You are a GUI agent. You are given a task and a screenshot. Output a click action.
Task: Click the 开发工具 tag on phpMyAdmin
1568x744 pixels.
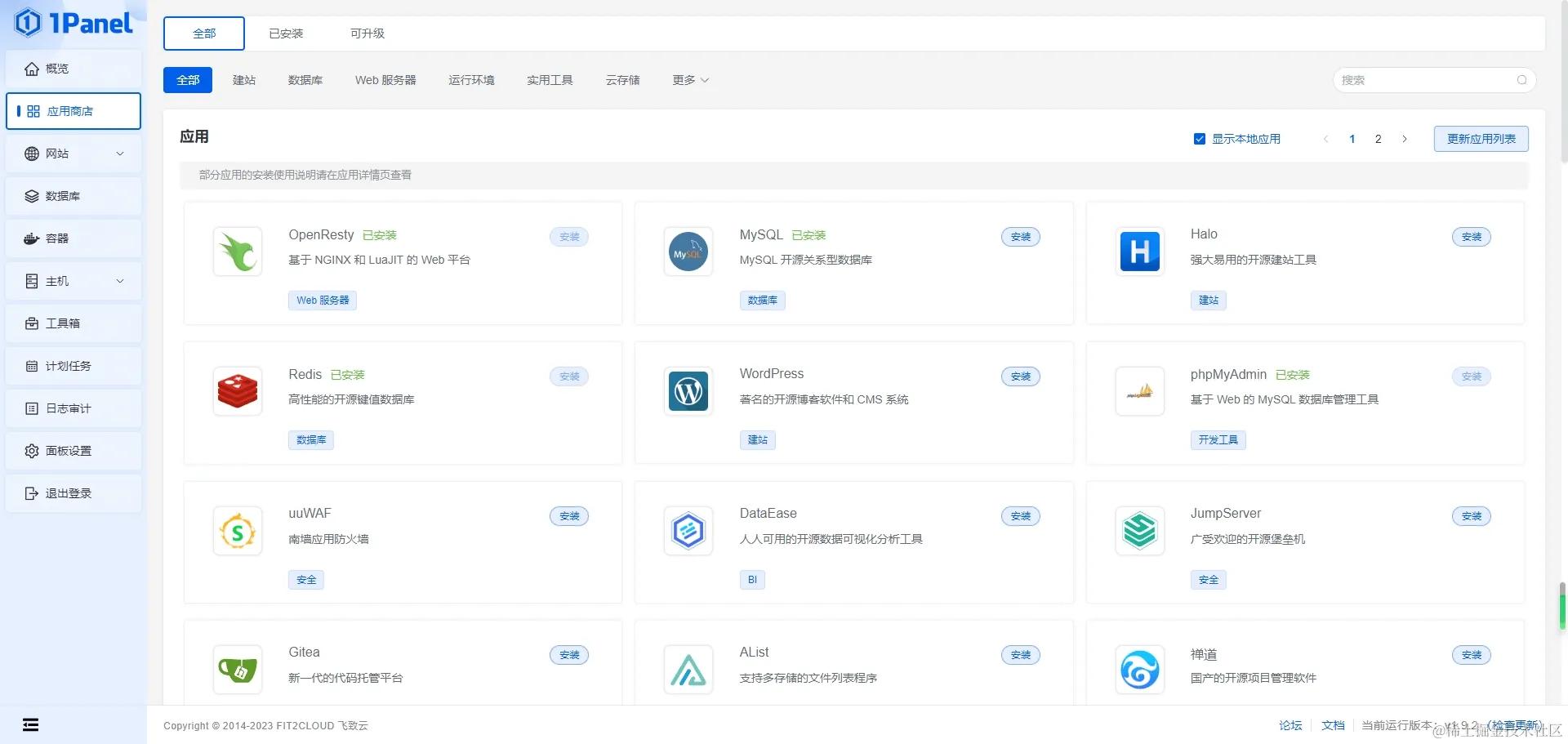1218,440
